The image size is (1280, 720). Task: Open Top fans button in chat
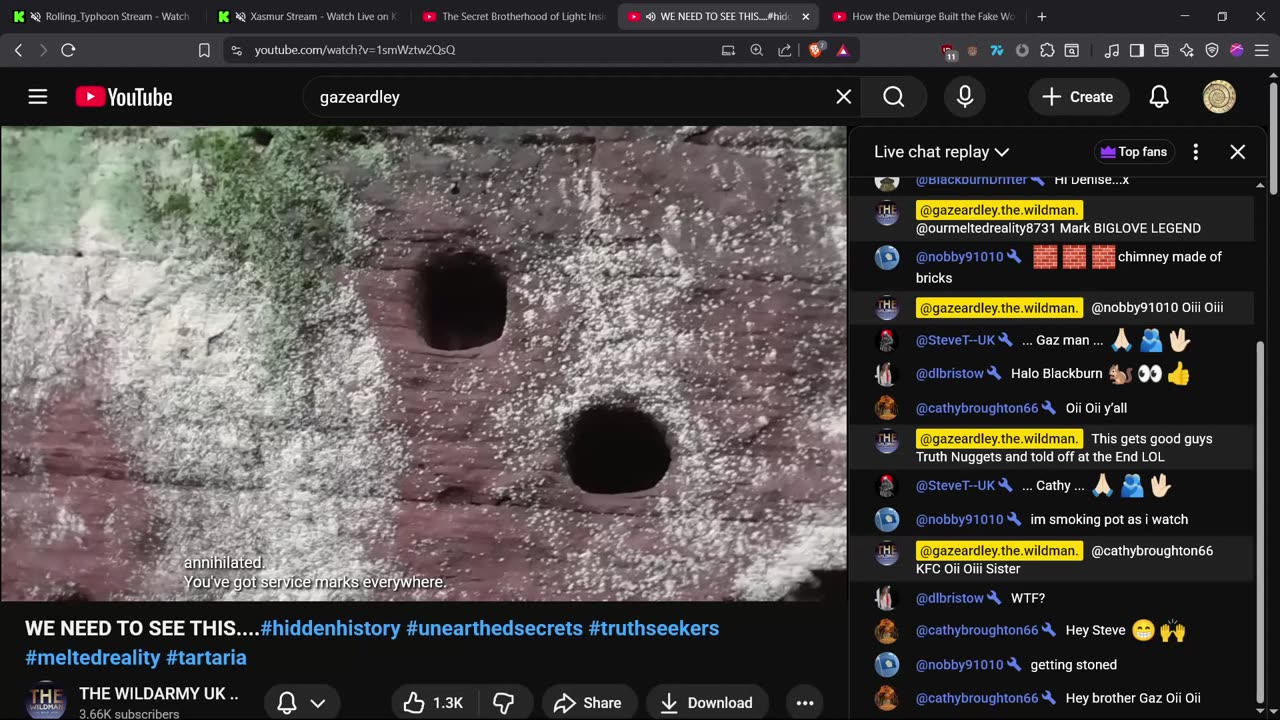click(x=1133, y=152)
